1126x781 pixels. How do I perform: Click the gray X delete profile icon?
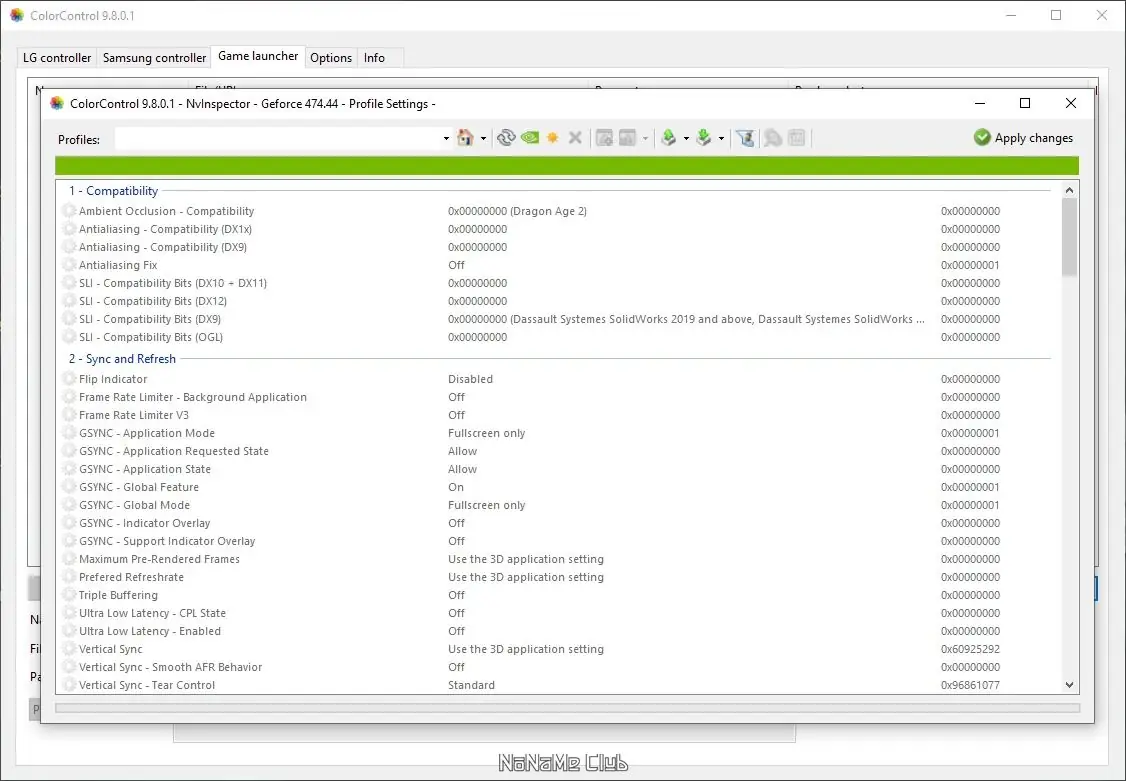[x=575, y=138]
